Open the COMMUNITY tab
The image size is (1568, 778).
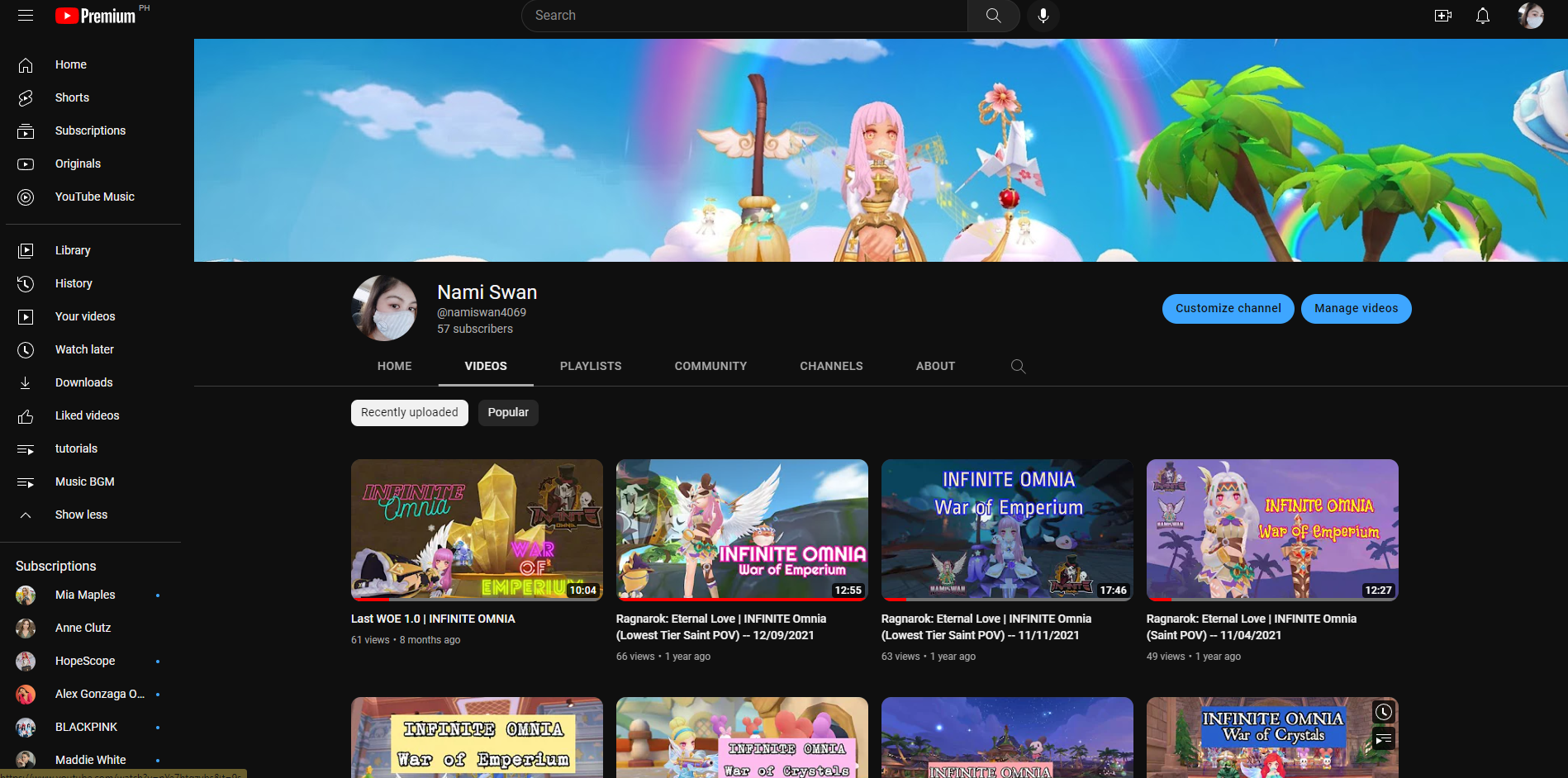tap(710, 366)
